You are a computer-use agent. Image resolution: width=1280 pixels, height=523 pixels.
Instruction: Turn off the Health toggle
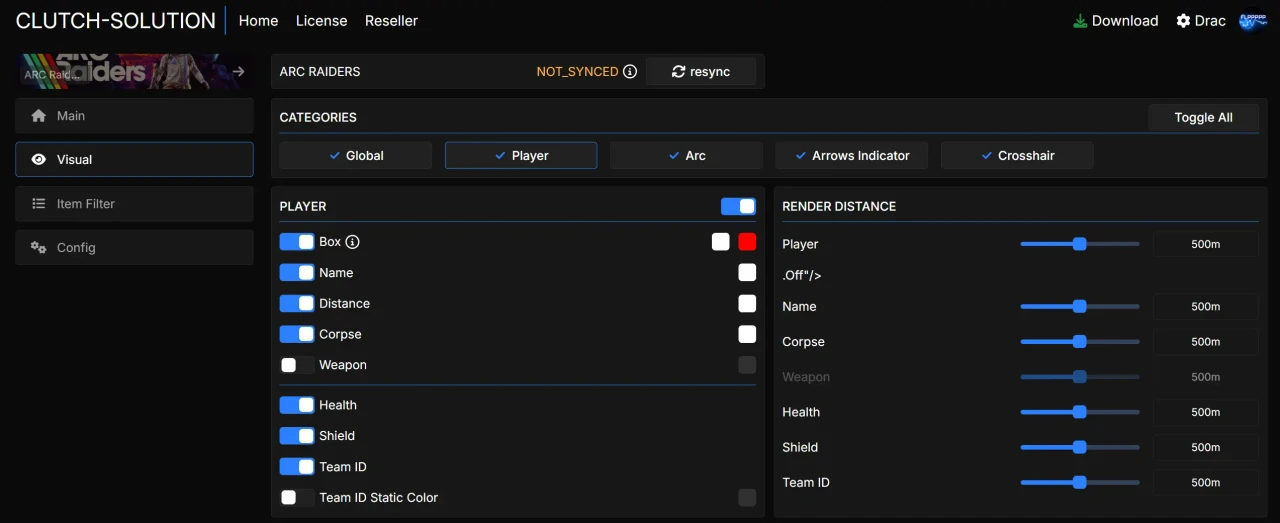pyautogui.click(x=297, y=405)
